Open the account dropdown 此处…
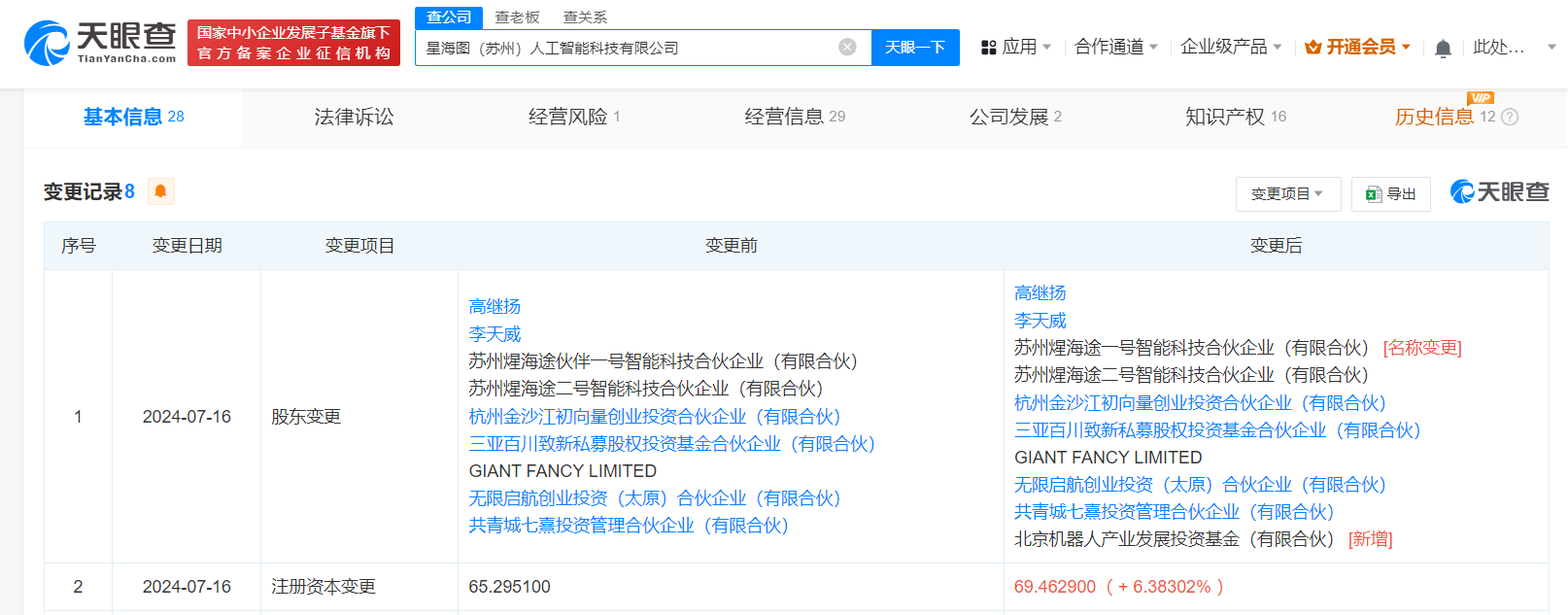Screen dimensions: 1568x615 tap(1514, 47)
